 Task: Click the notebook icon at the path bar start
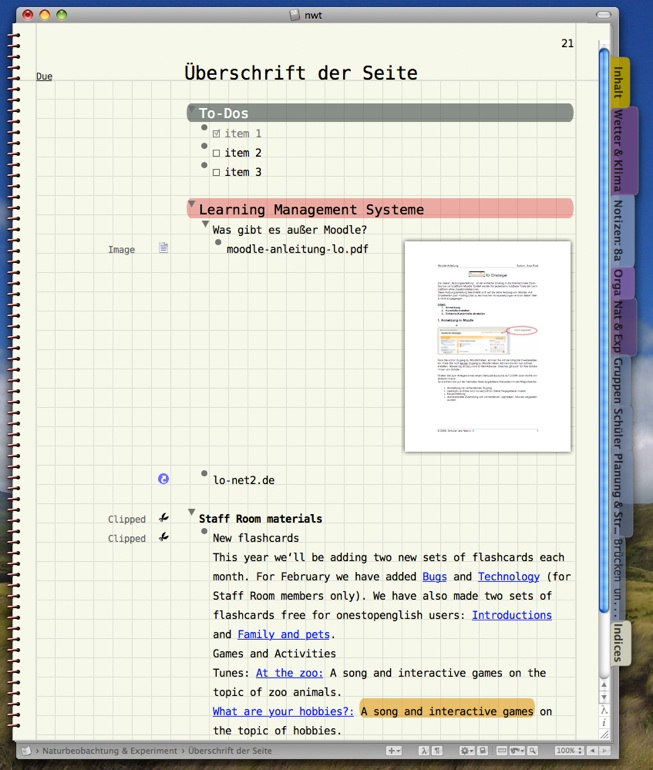(x=25, y=750)
